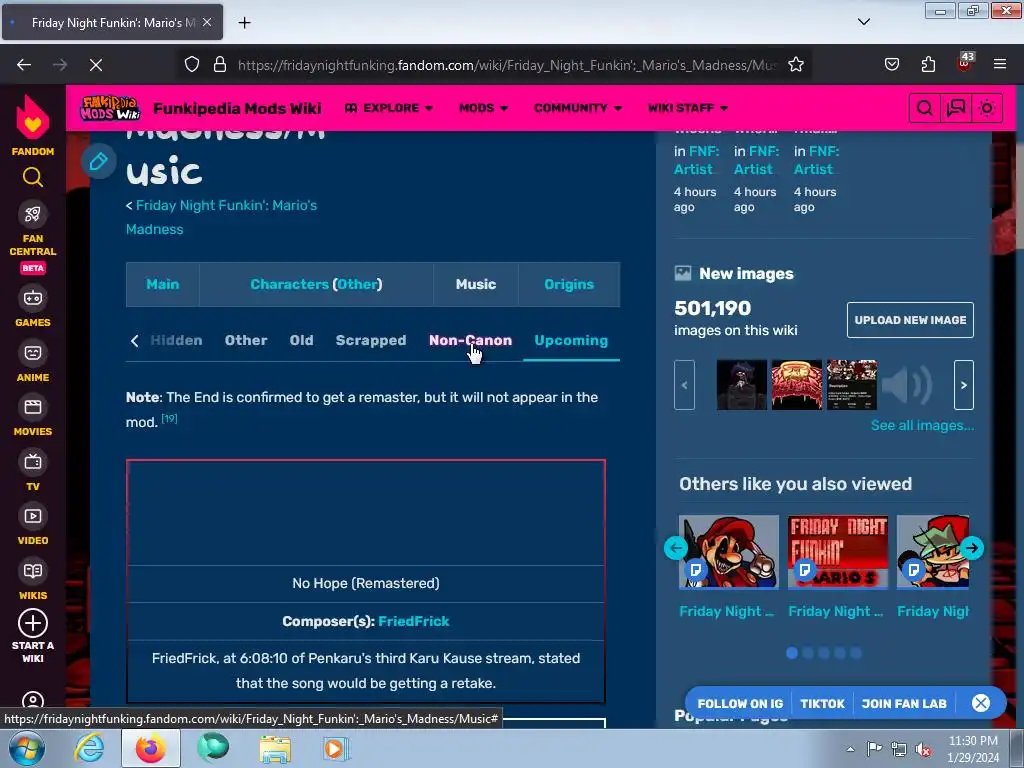This screenshot has height=768, width=1024.
Task: Expand the Mods dropdown menu
Action: 483,108
